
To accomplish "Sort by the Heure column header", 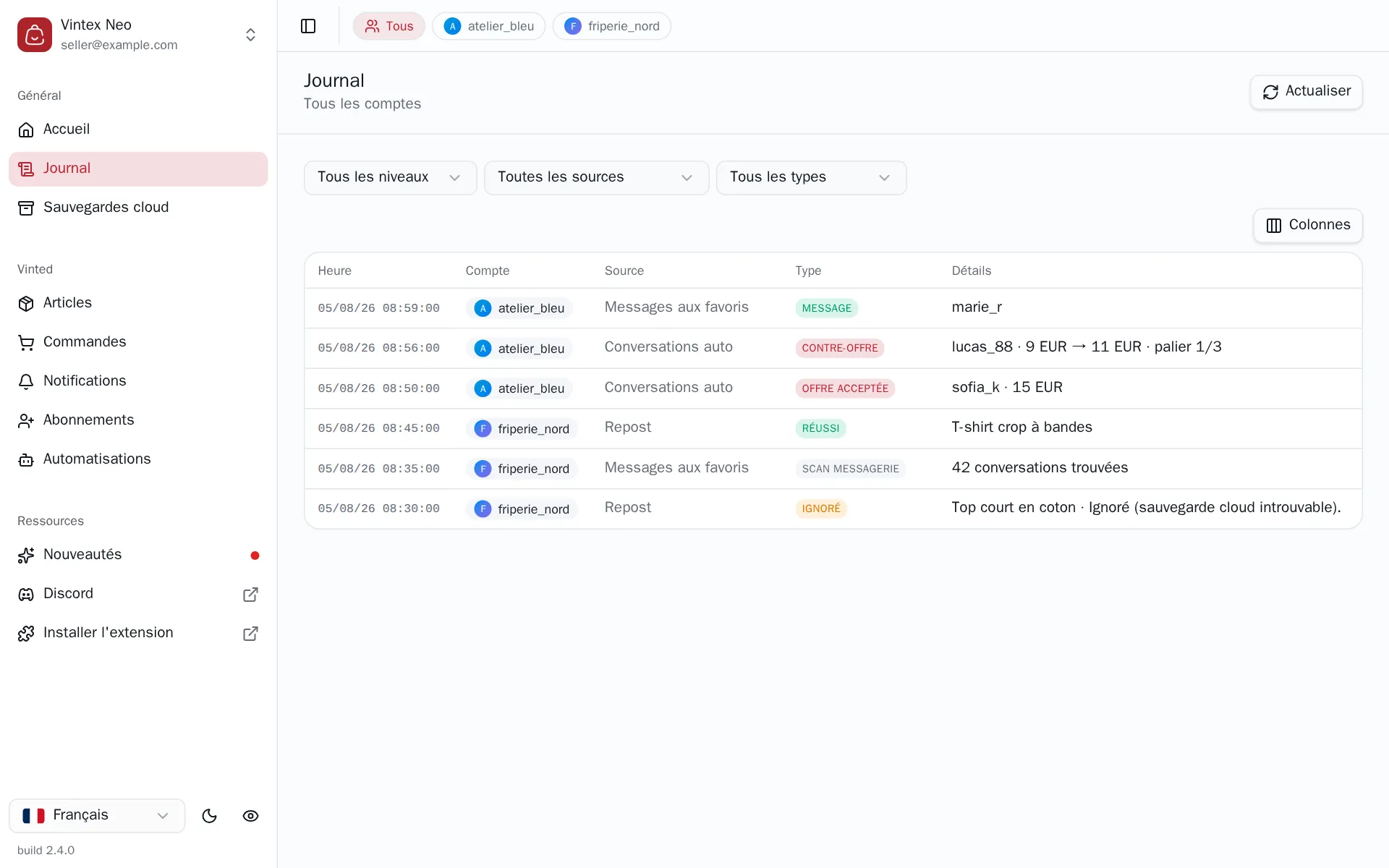I will 334,271.
